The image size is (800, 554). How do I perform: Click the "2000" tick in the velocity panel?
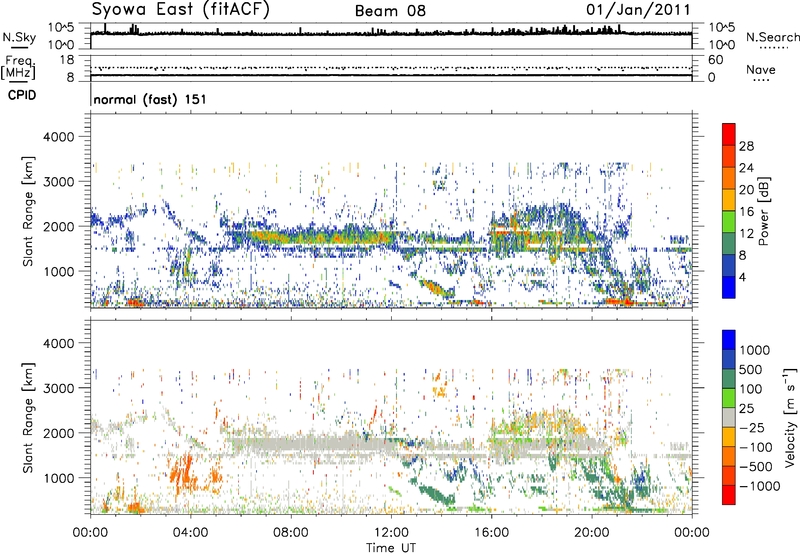tap(58, 433)
